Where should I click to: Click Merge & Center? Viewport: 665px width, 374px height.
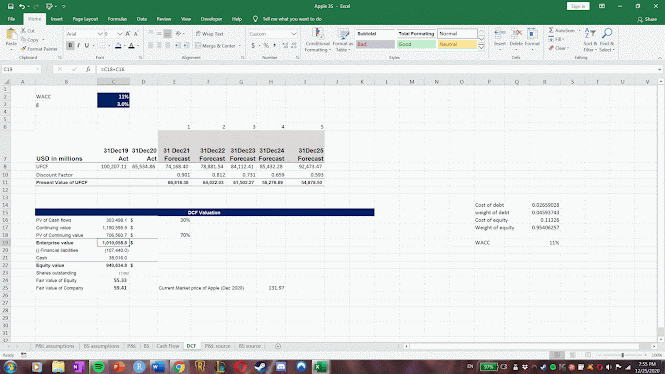click(x=216, y=45)
